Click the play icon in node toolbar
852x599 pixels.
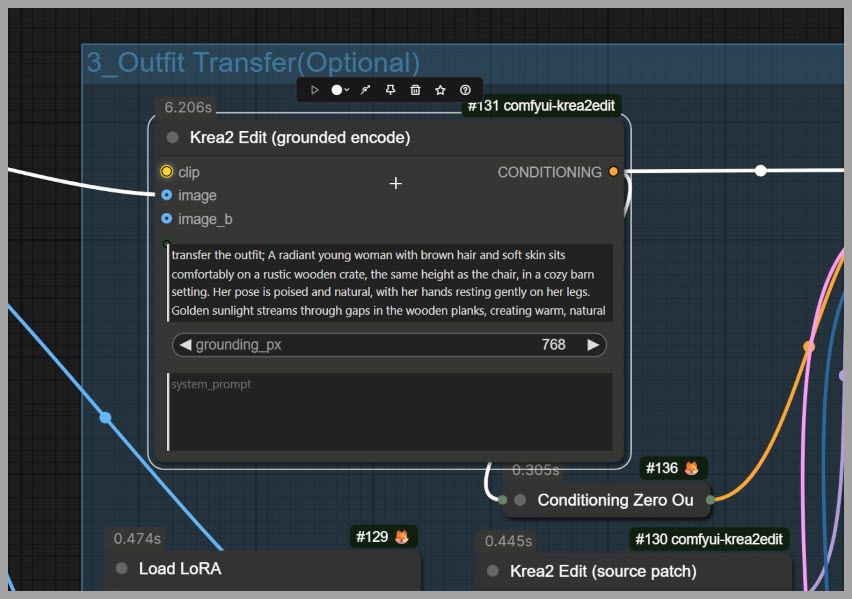[x=314, y=90]
